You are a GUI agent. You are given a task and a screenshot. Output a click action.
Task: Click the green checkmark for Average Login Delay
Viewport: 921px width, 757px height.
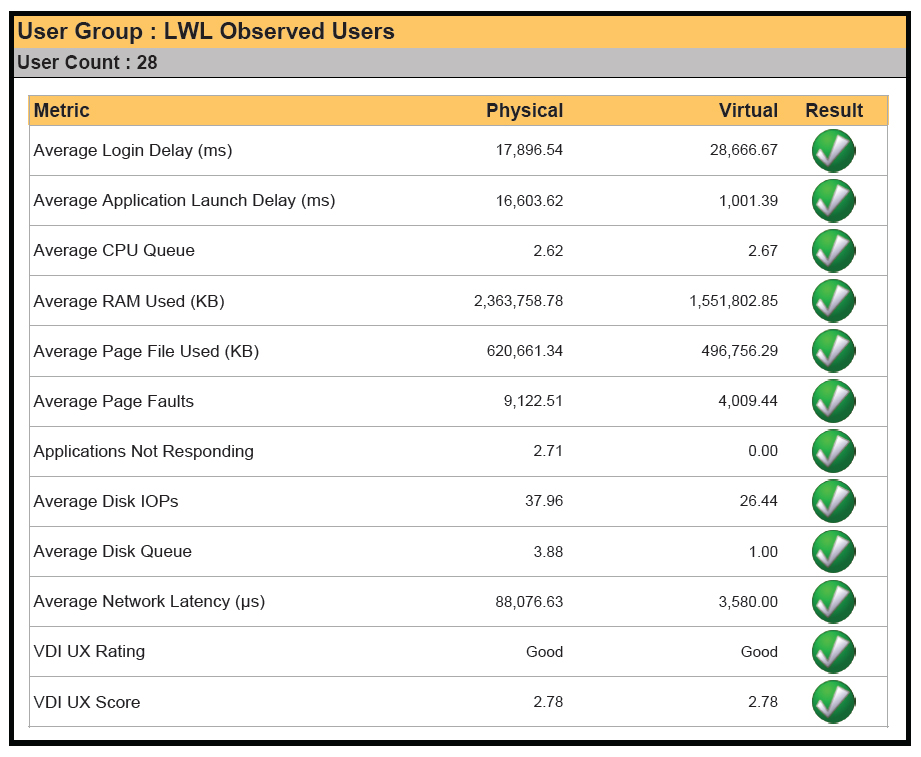coord(833,151)
